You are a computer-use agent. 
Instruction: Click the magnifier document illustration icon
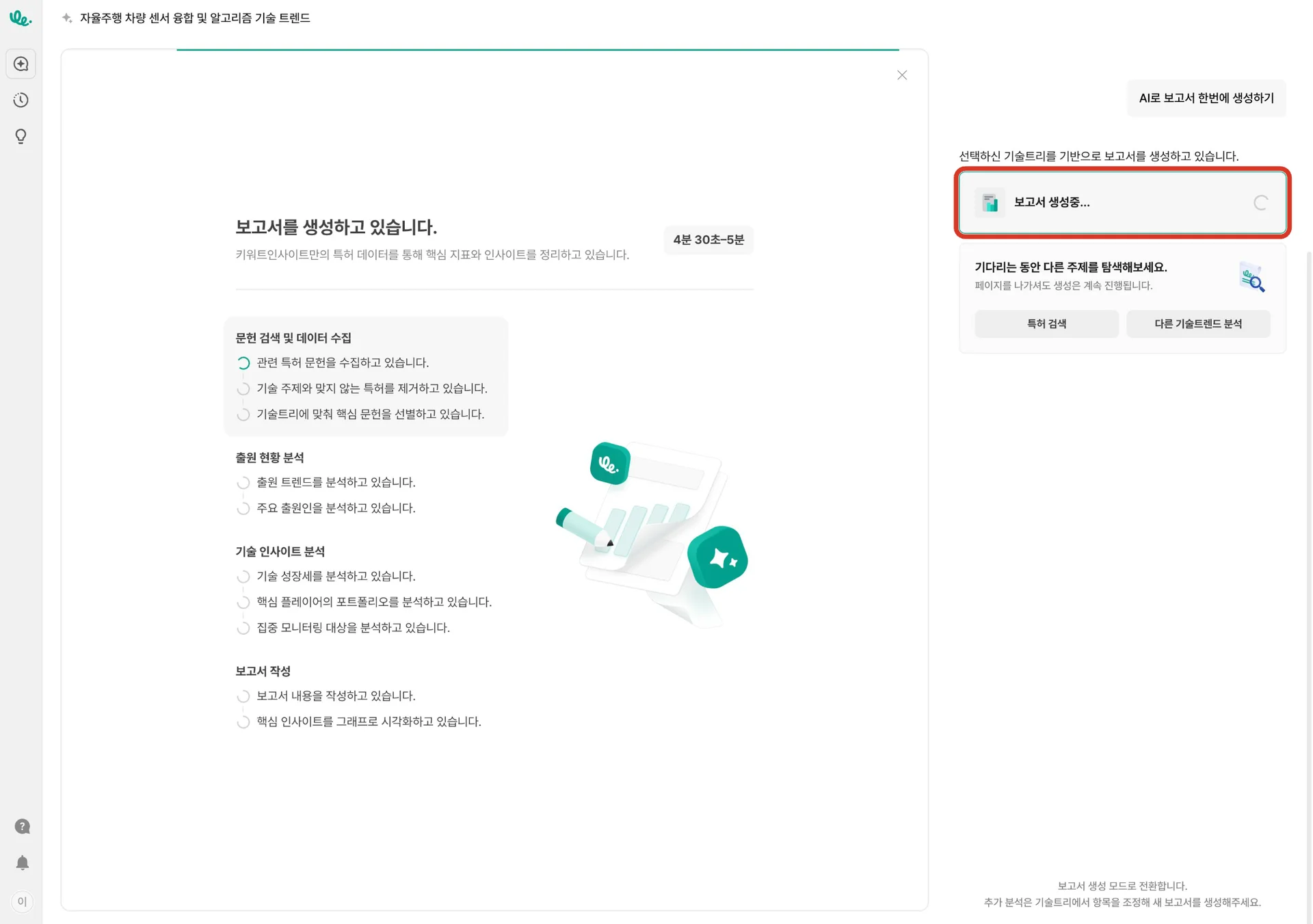point(1252,277)
